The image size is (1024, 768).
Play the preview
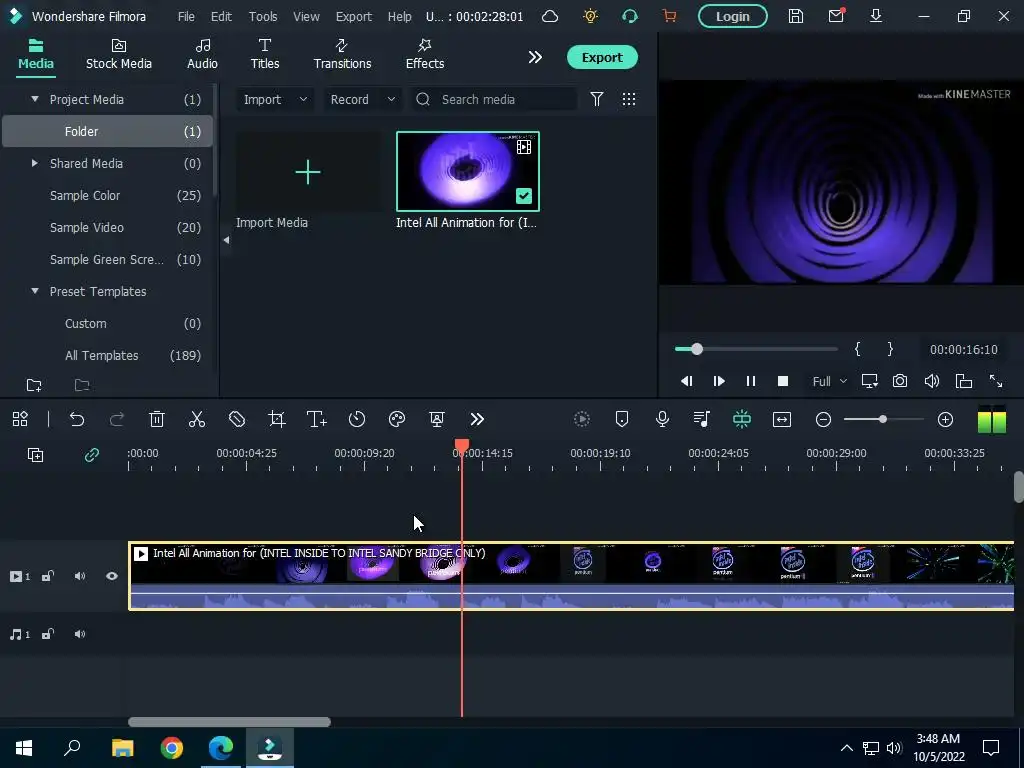[719, 381]
